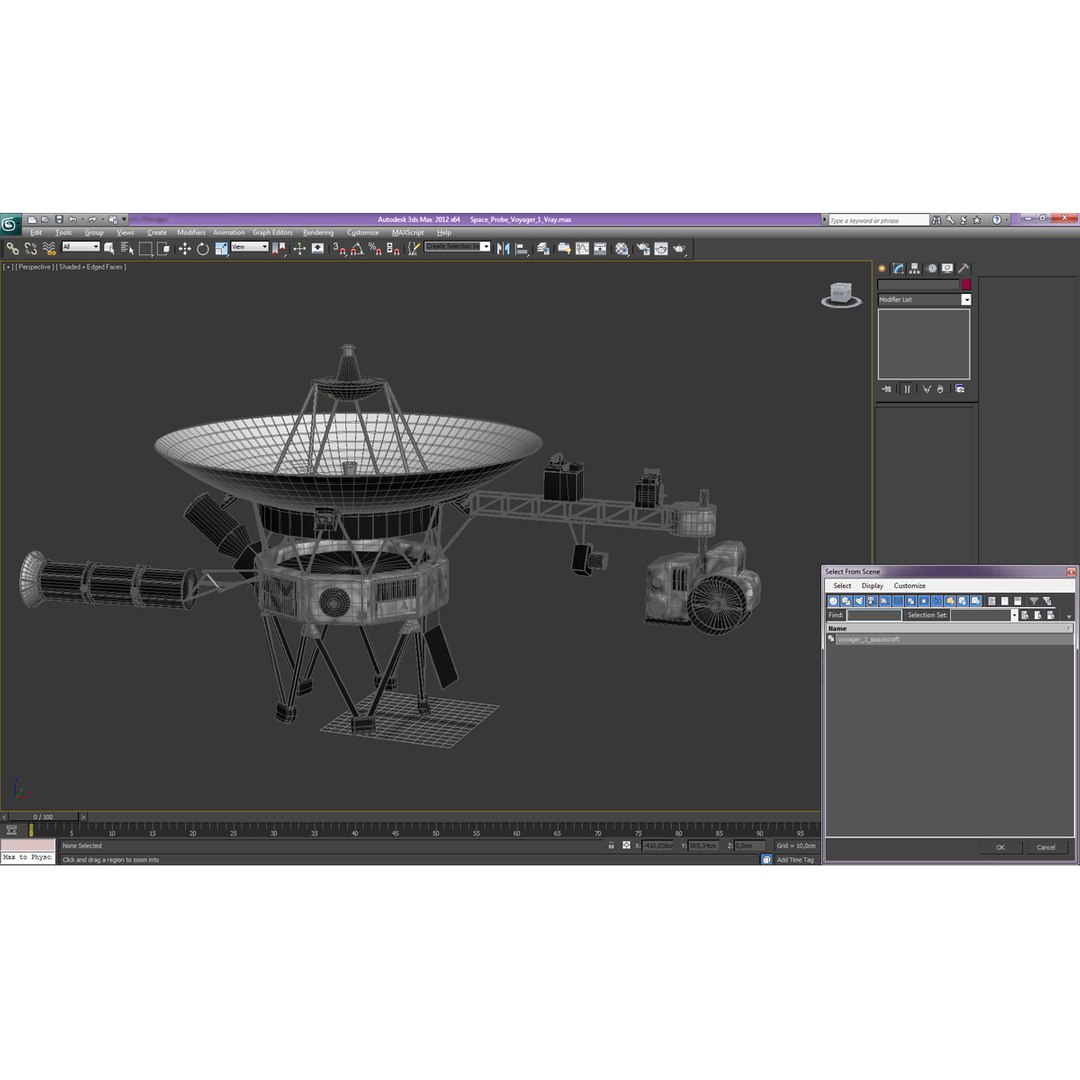Toggle the Spinner Snap button
Image resolution: width=1080 pixels, height=1080 pixels.
[x=393, y=249]
